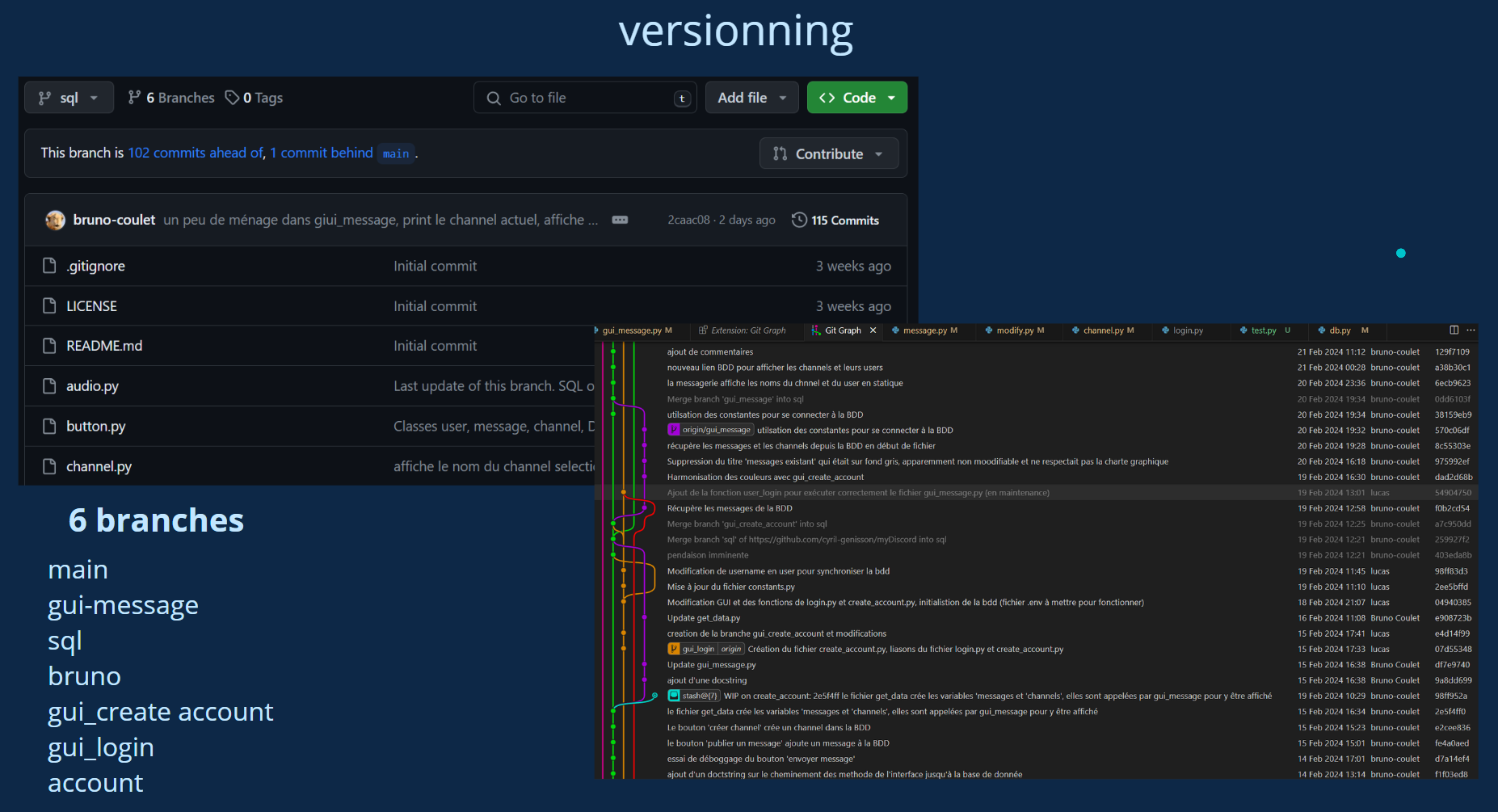Click the file icon next to channel.py
The height and width of the screenshot is (812, 1498).
pos(49,466)
